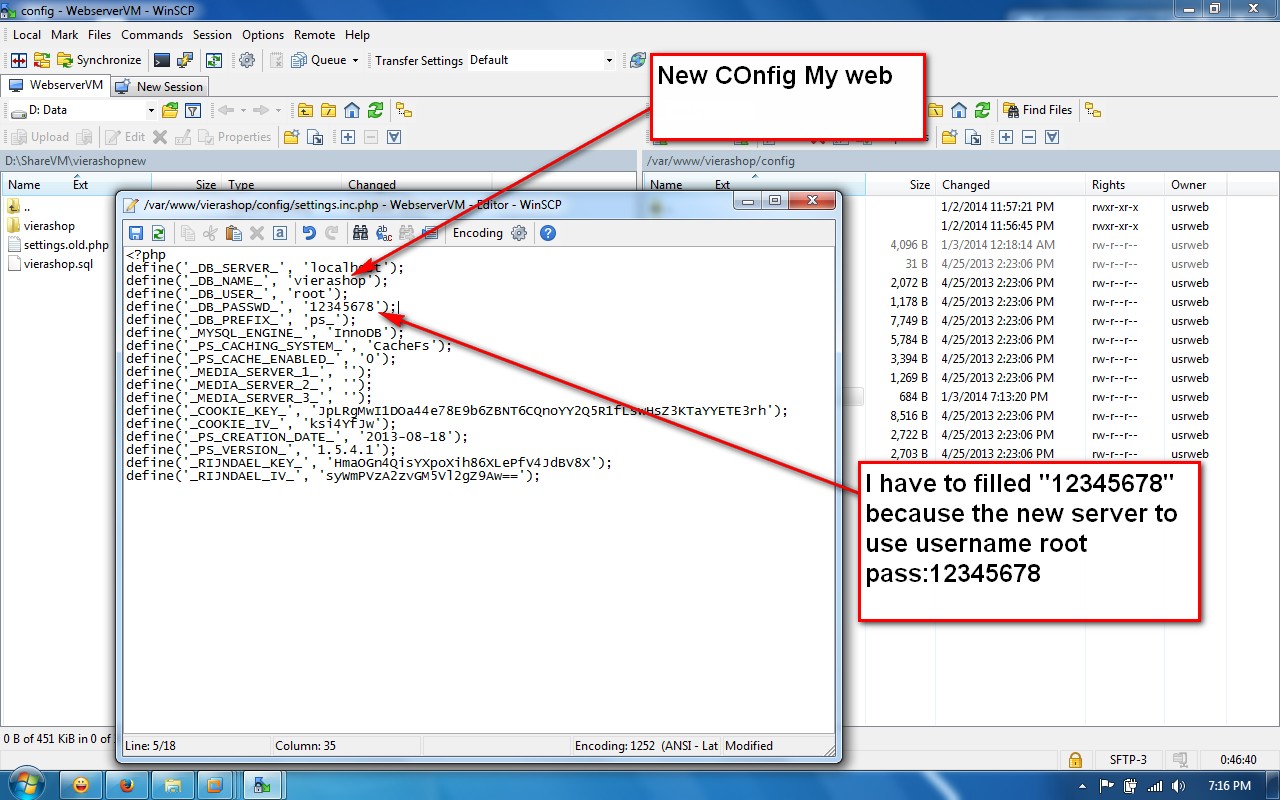
Task: Click the volume icon in system tray
Action: point(1178,785)
